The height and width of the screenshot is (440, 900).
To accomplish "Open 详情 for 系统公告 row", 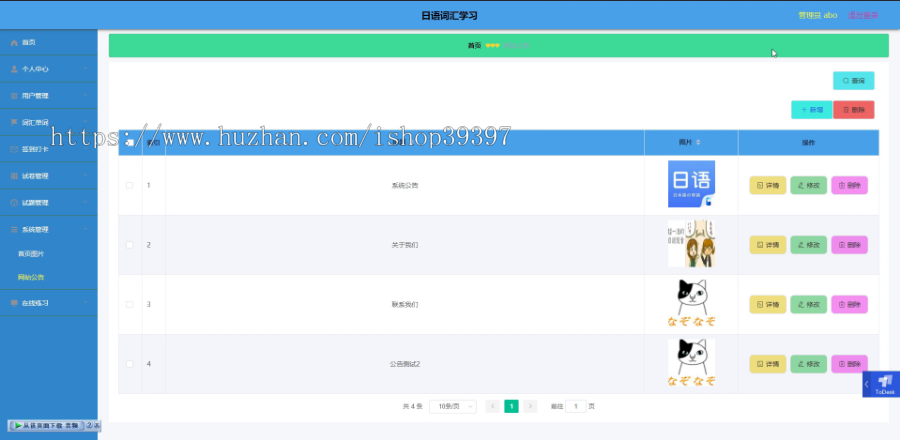I will pyautogui.click(x=767, y=185).
